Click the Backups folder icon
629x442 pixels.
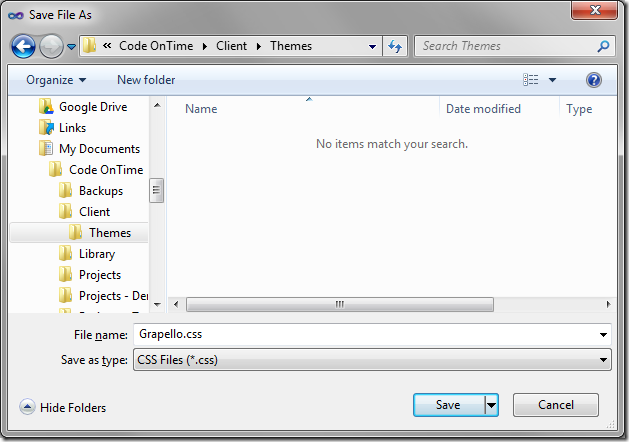tap(65, 190)
